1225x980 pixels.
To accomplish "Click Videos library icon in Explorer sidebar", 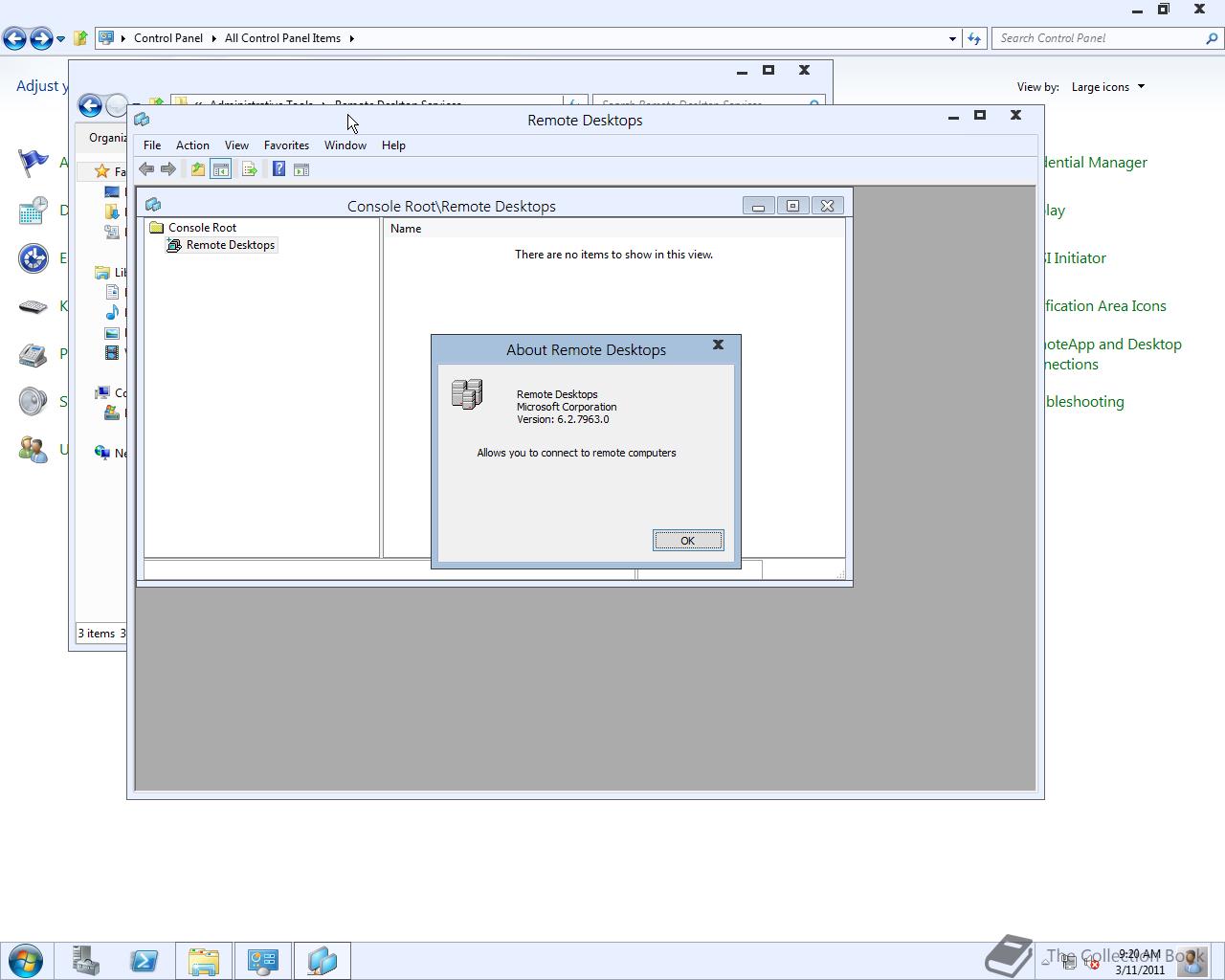I will pos(112,352).
